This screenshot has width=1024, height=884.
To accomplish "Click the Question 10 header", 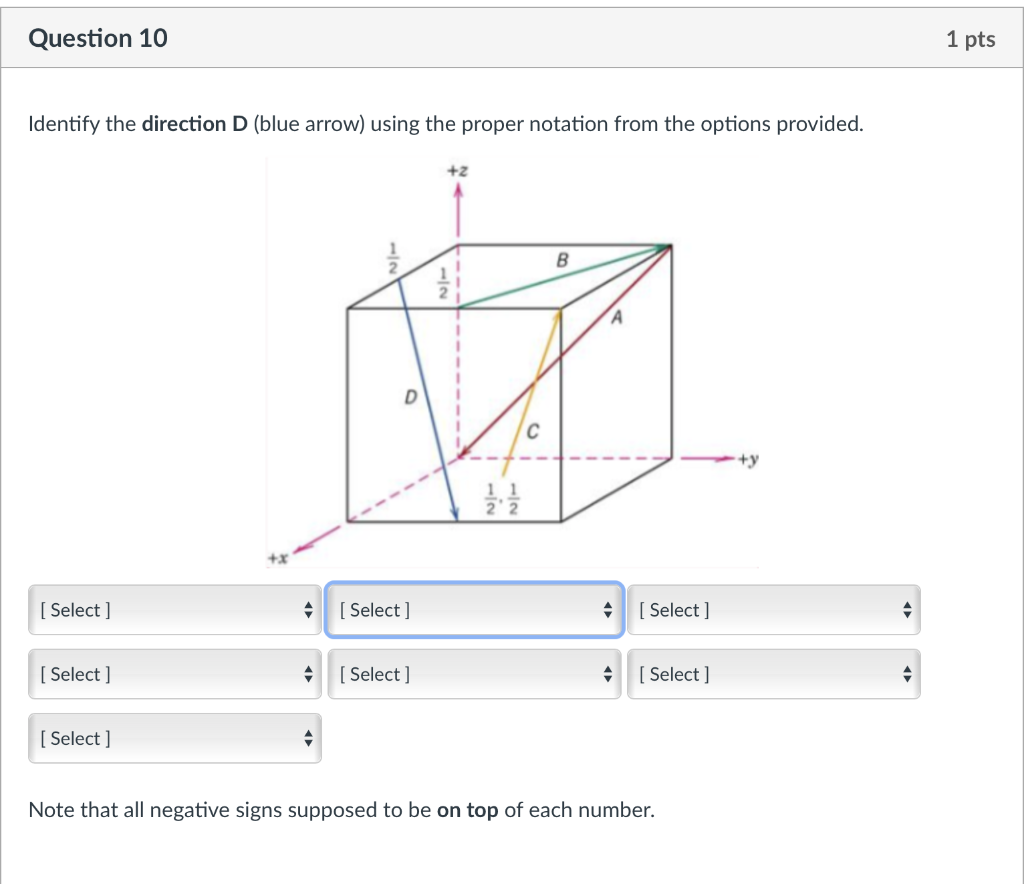I will coord(98,38).
